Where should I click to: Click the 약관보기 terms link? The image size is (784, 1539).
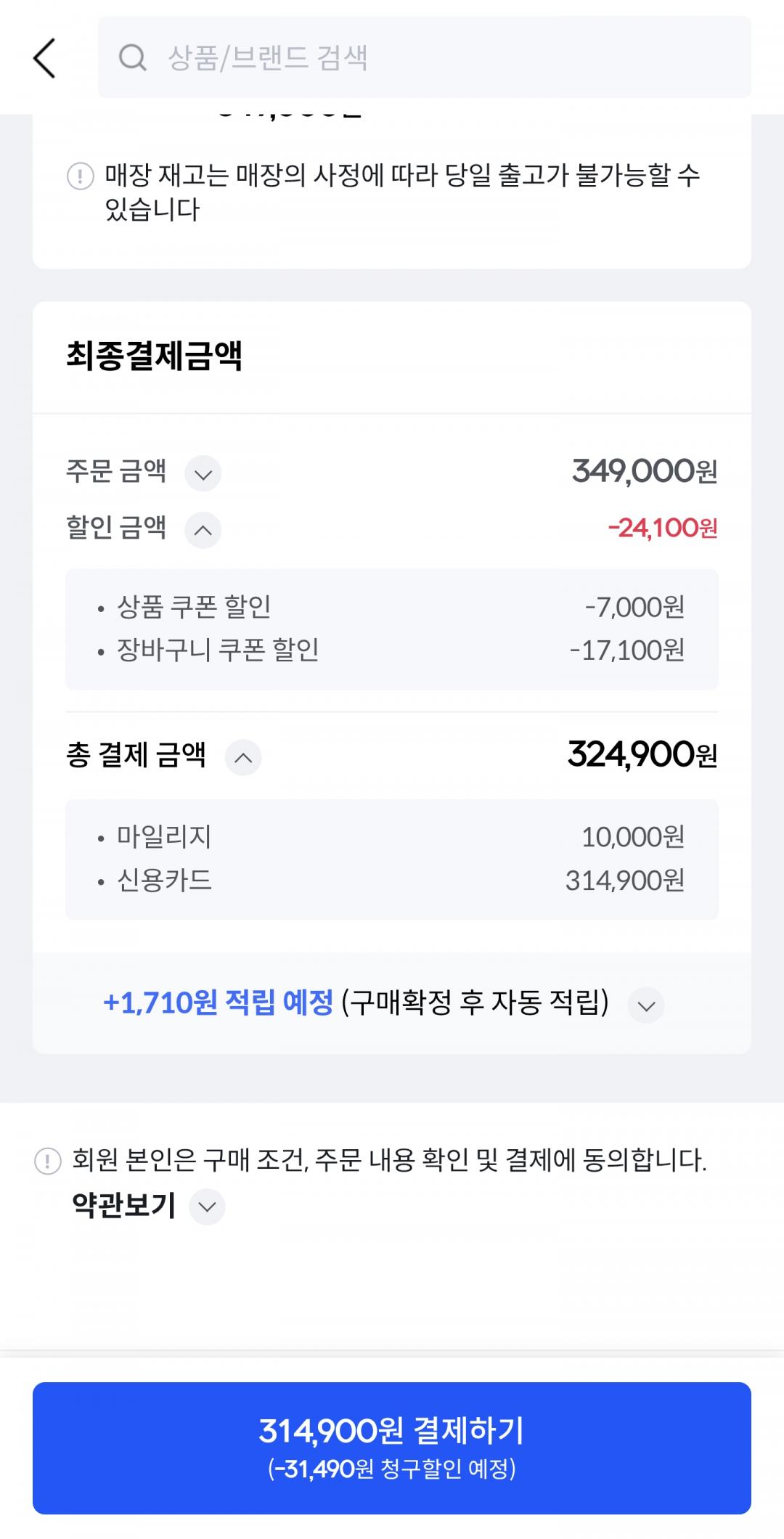(x=124, y=1206)
